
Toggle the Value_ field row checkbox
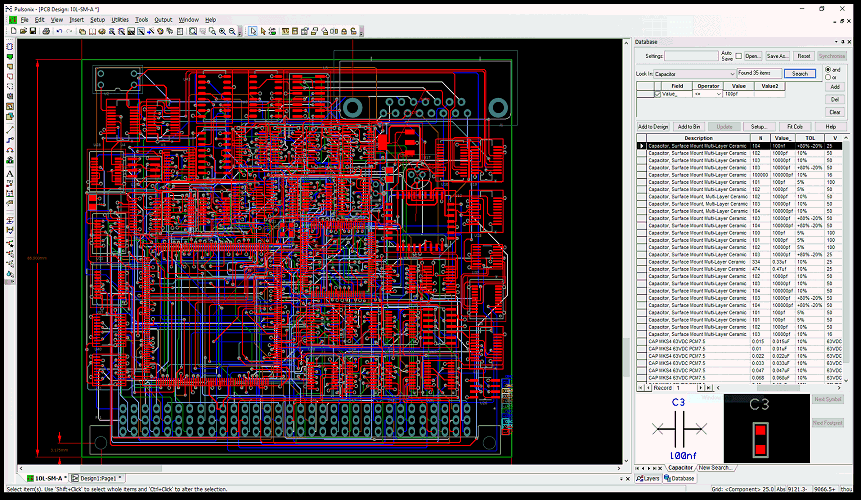[657, 94]
